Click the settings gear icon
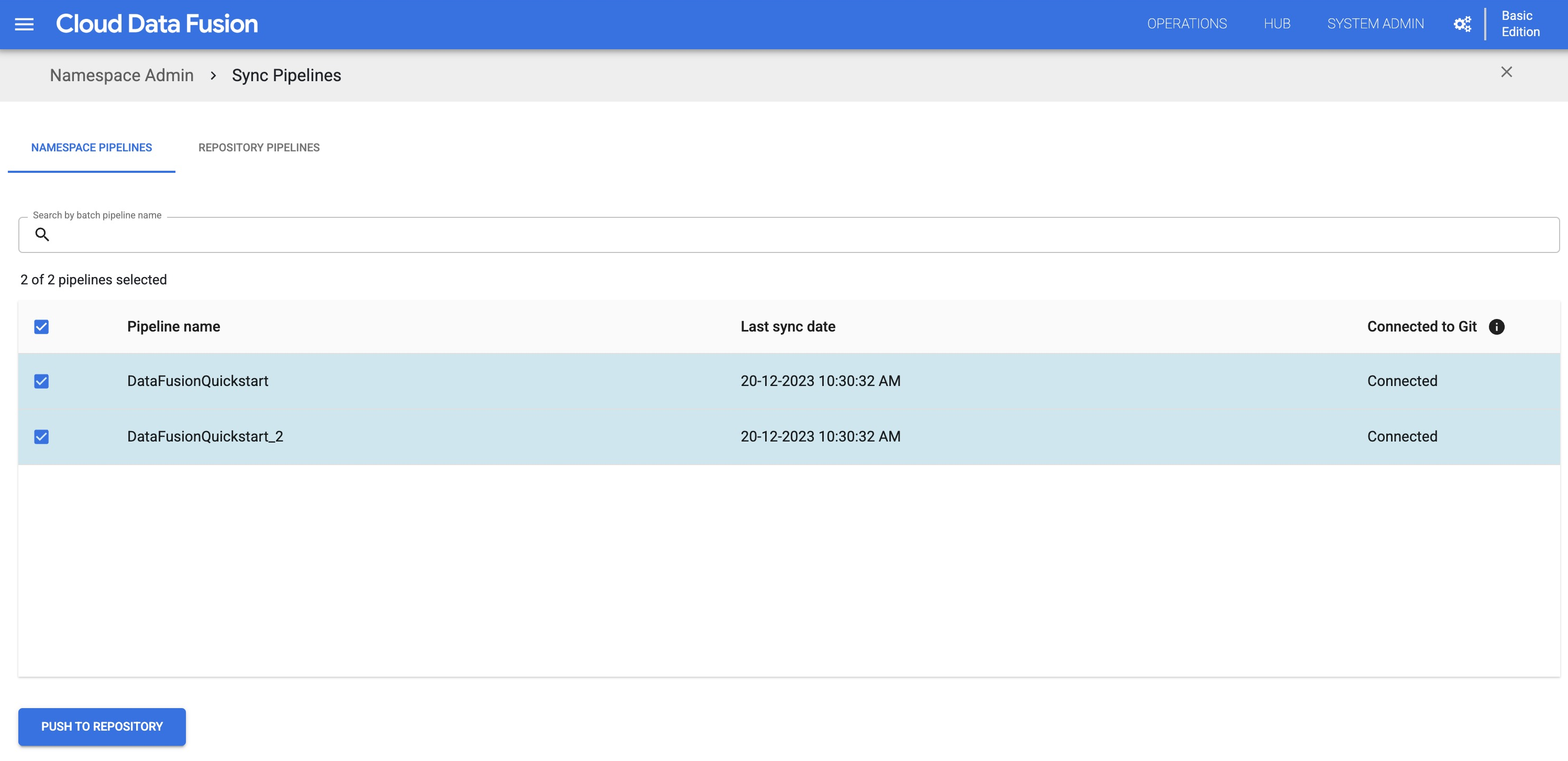 1462,23
